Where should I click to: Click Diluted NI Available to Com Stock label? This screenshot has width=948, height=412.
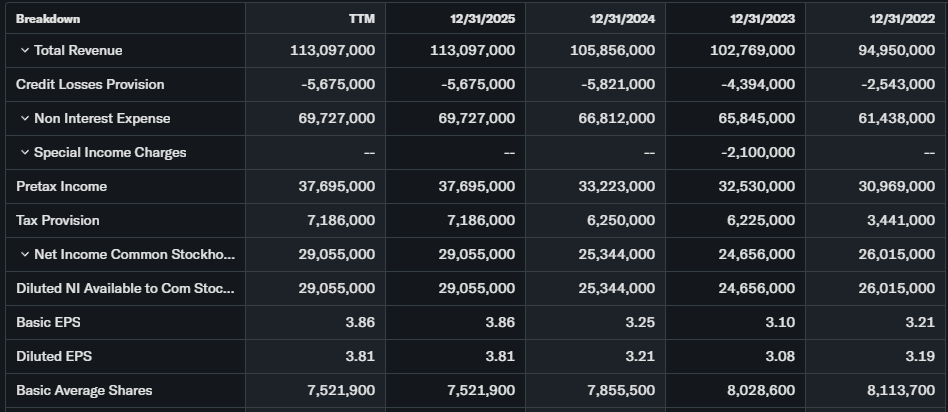125,288
